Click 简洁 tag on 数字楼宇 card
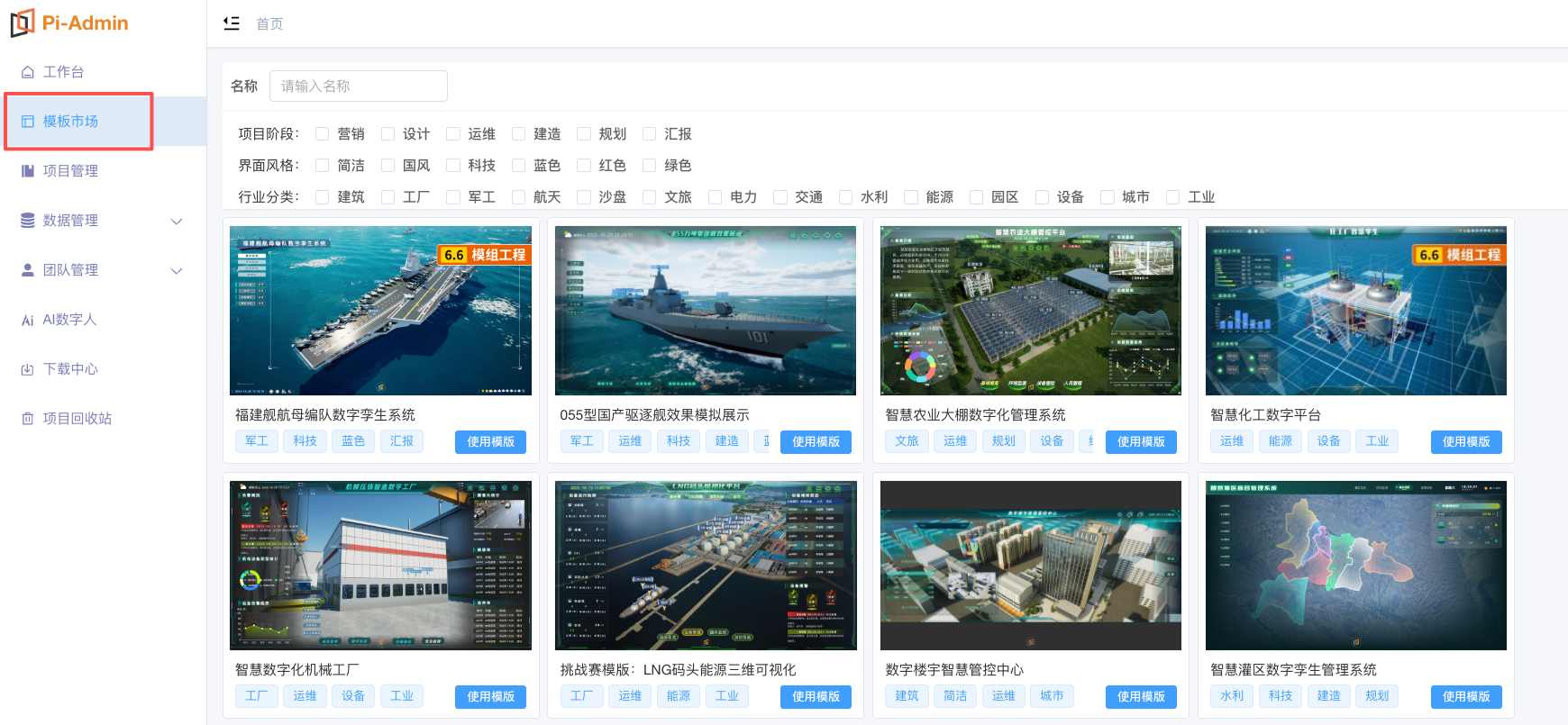Viewport: 1568px width, 725px height. (955, 696)
